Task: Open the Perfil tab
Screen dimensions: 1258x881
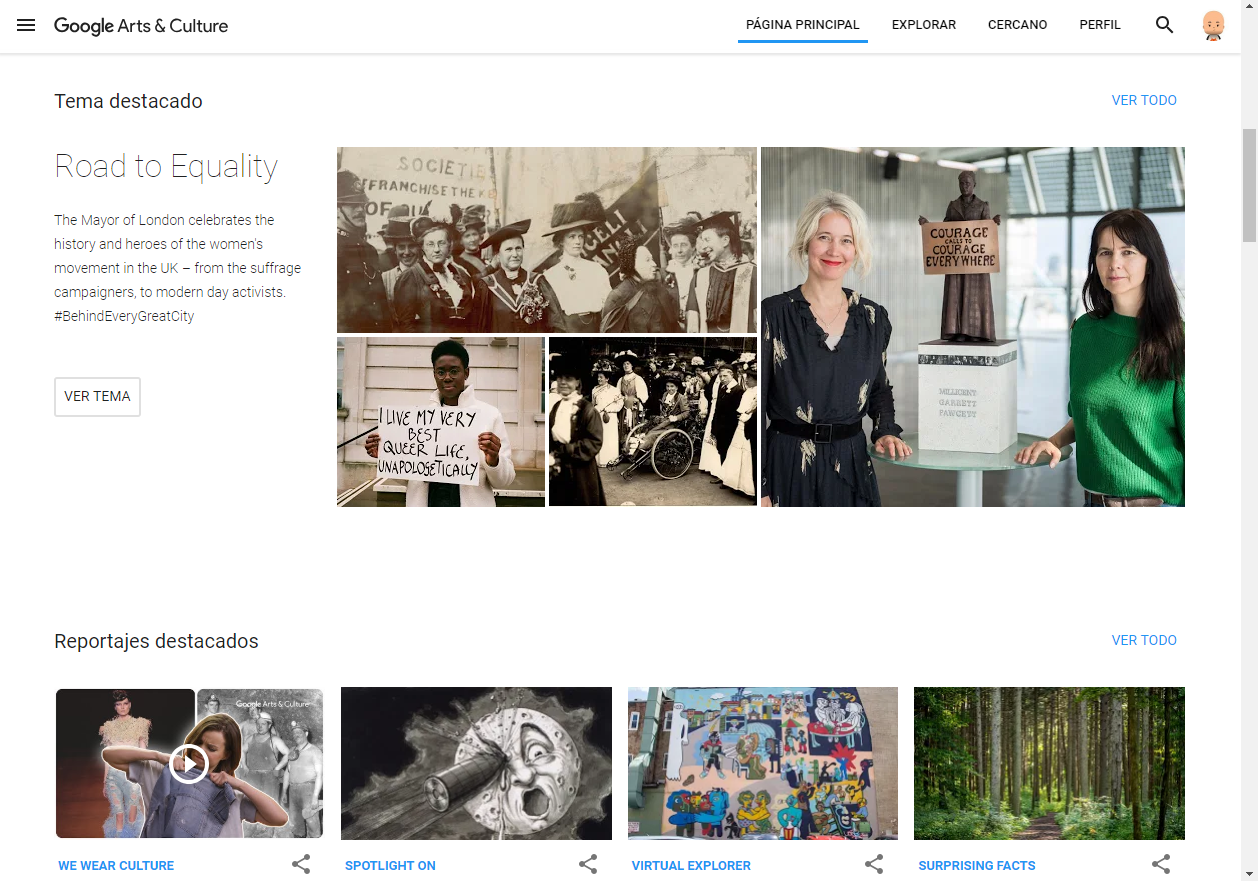Action: pyautogui.click(x=1099, y=25)
